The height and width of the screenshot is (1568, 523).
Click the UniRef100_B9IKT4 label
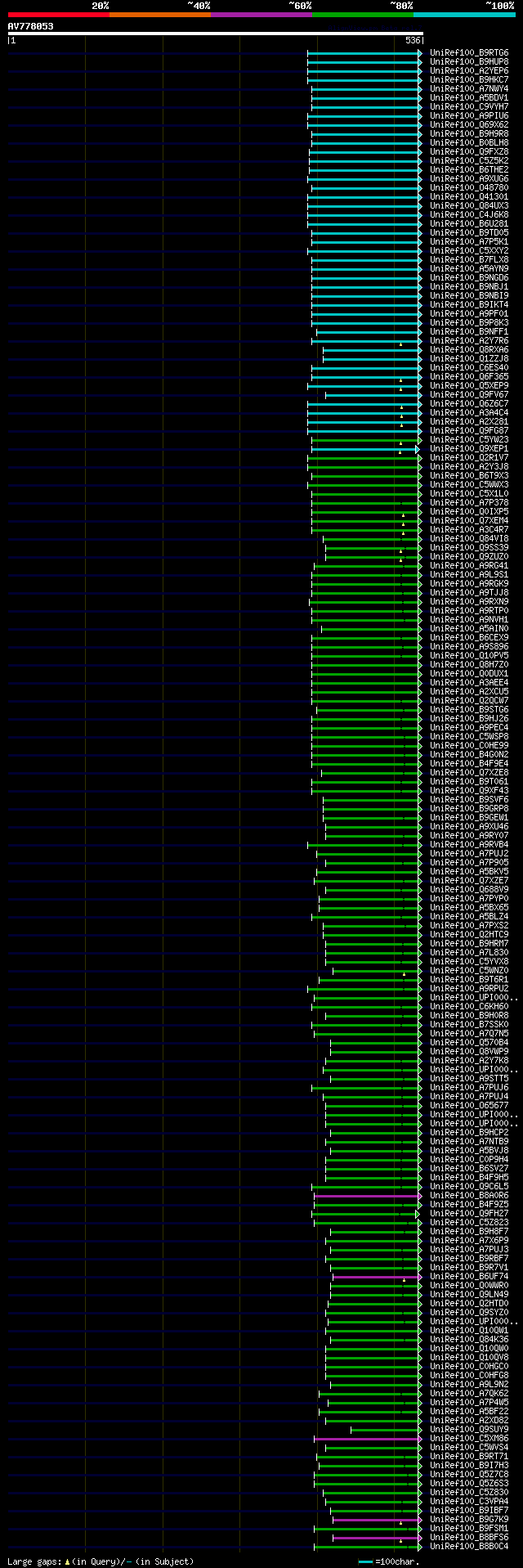[469, 305]
